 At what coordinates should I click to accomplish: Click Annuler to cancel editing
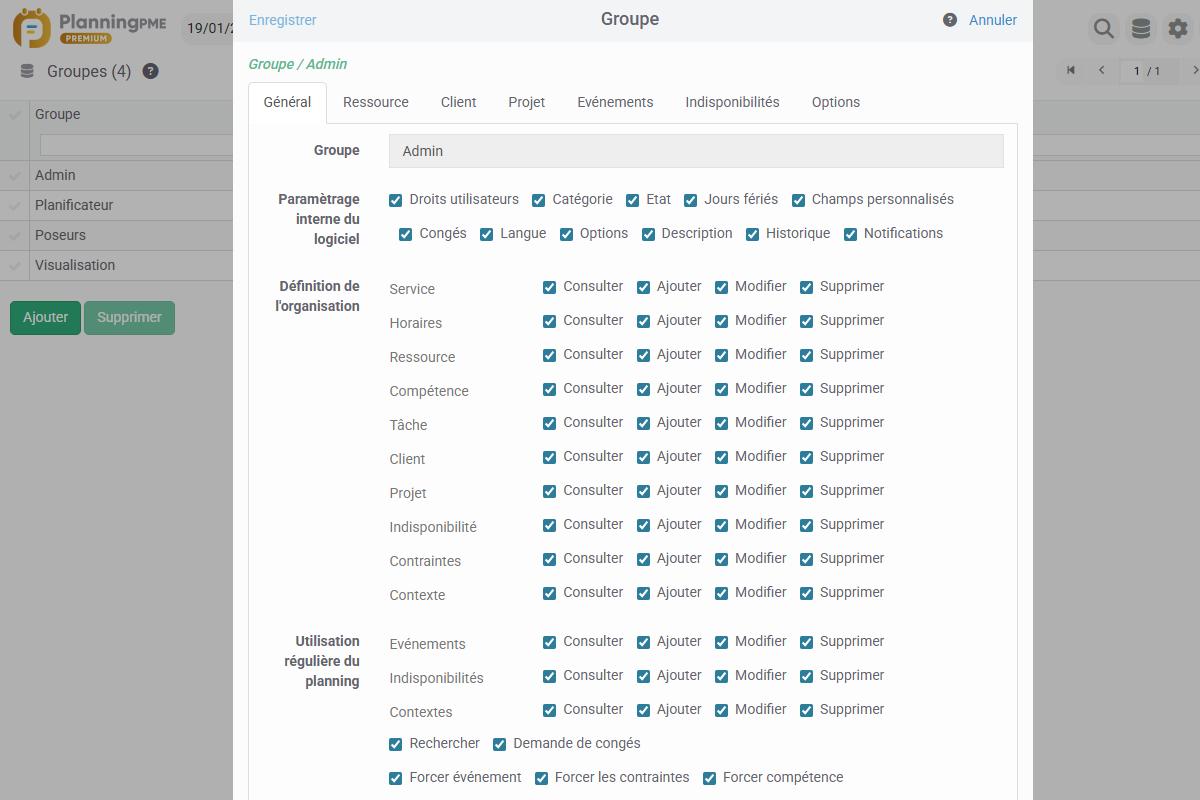[x=993, y=20]
